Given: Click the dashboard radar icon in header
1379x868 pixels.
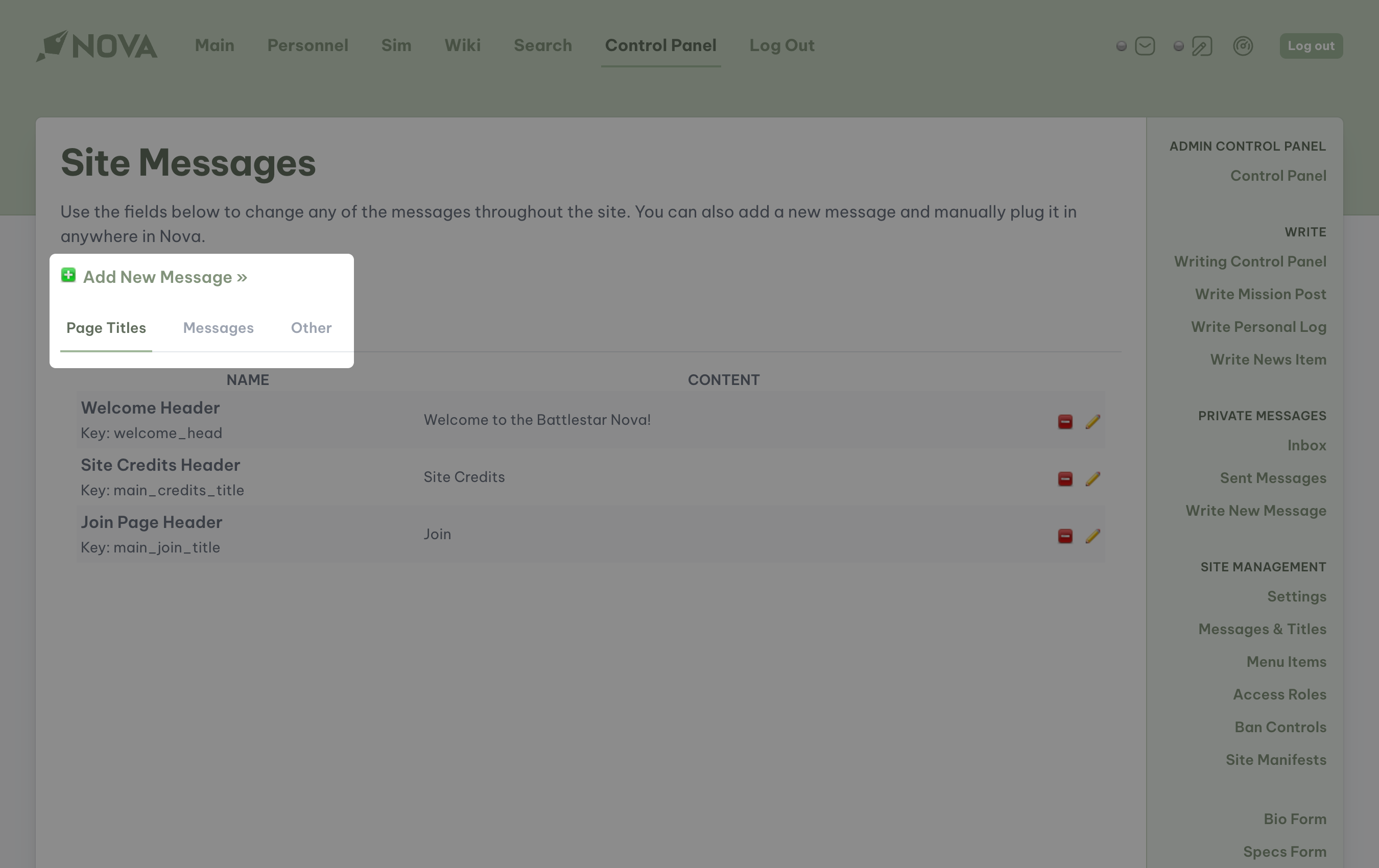Looking at the screenshot, I should point(1243,46).
